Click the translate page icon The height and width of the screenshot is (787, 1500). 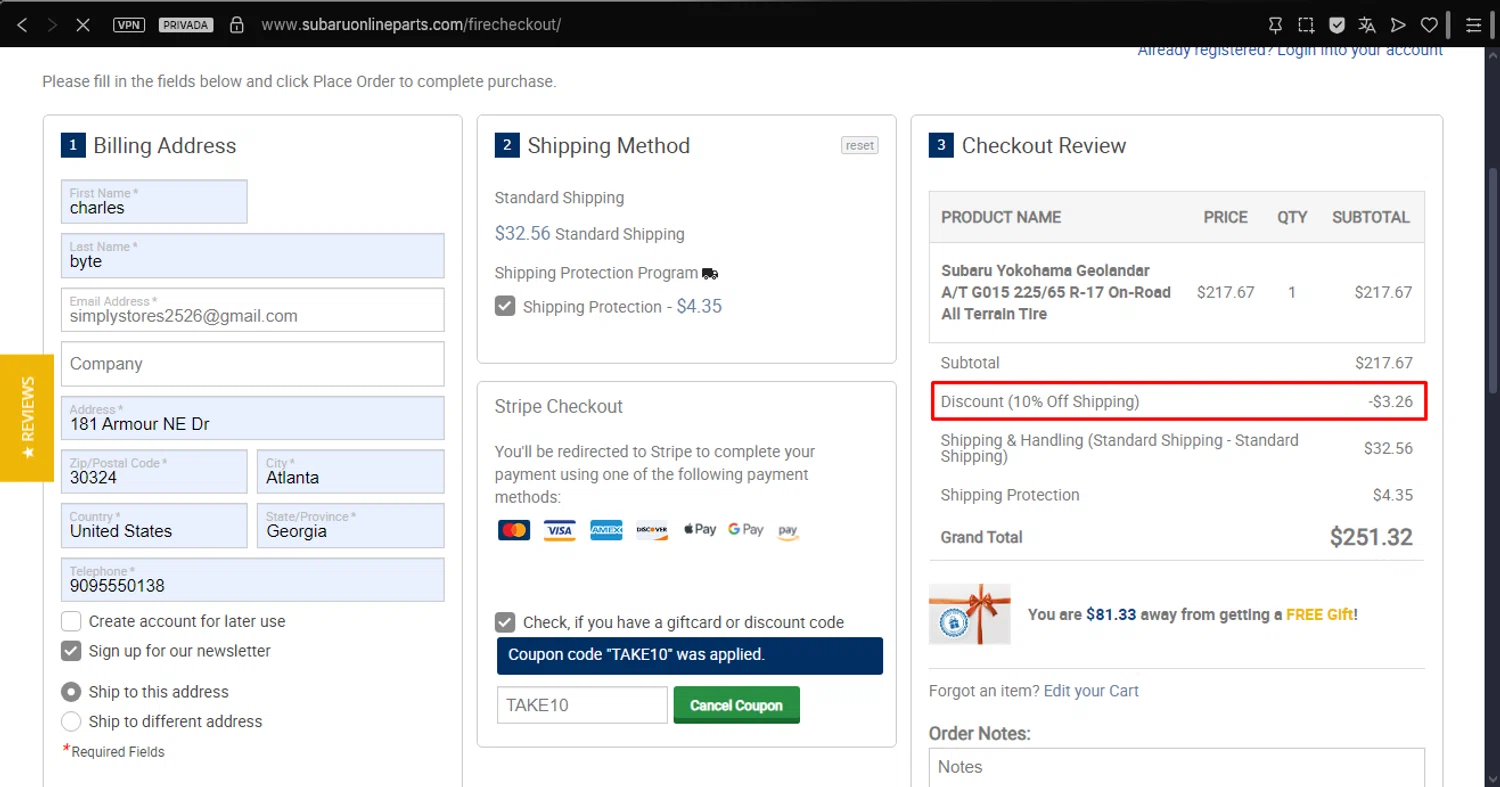(x=1367, y=25)
